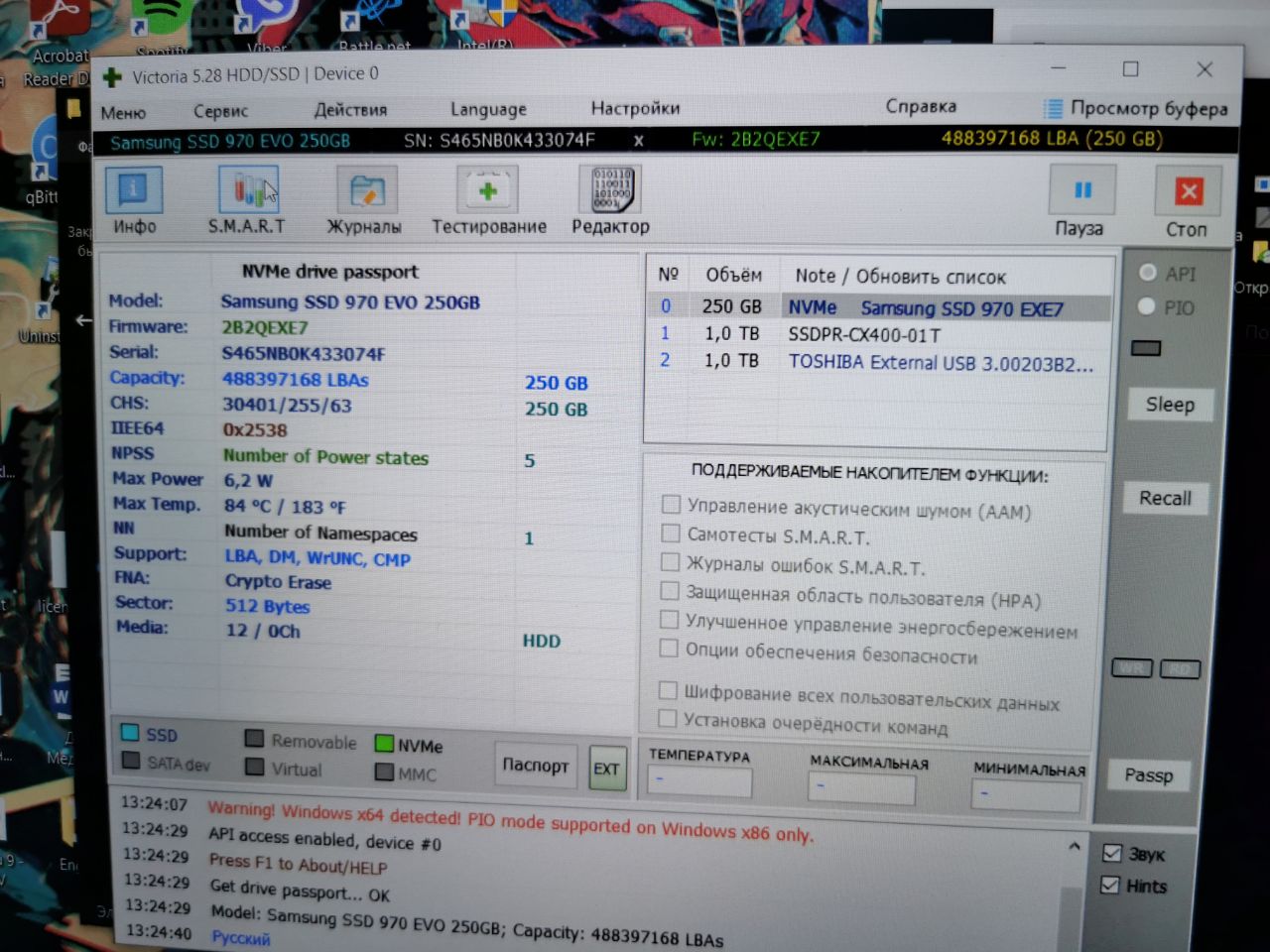
Task: Toggle Улучшенное управление энергосбережением checkbox
Action: coord(670,620)
